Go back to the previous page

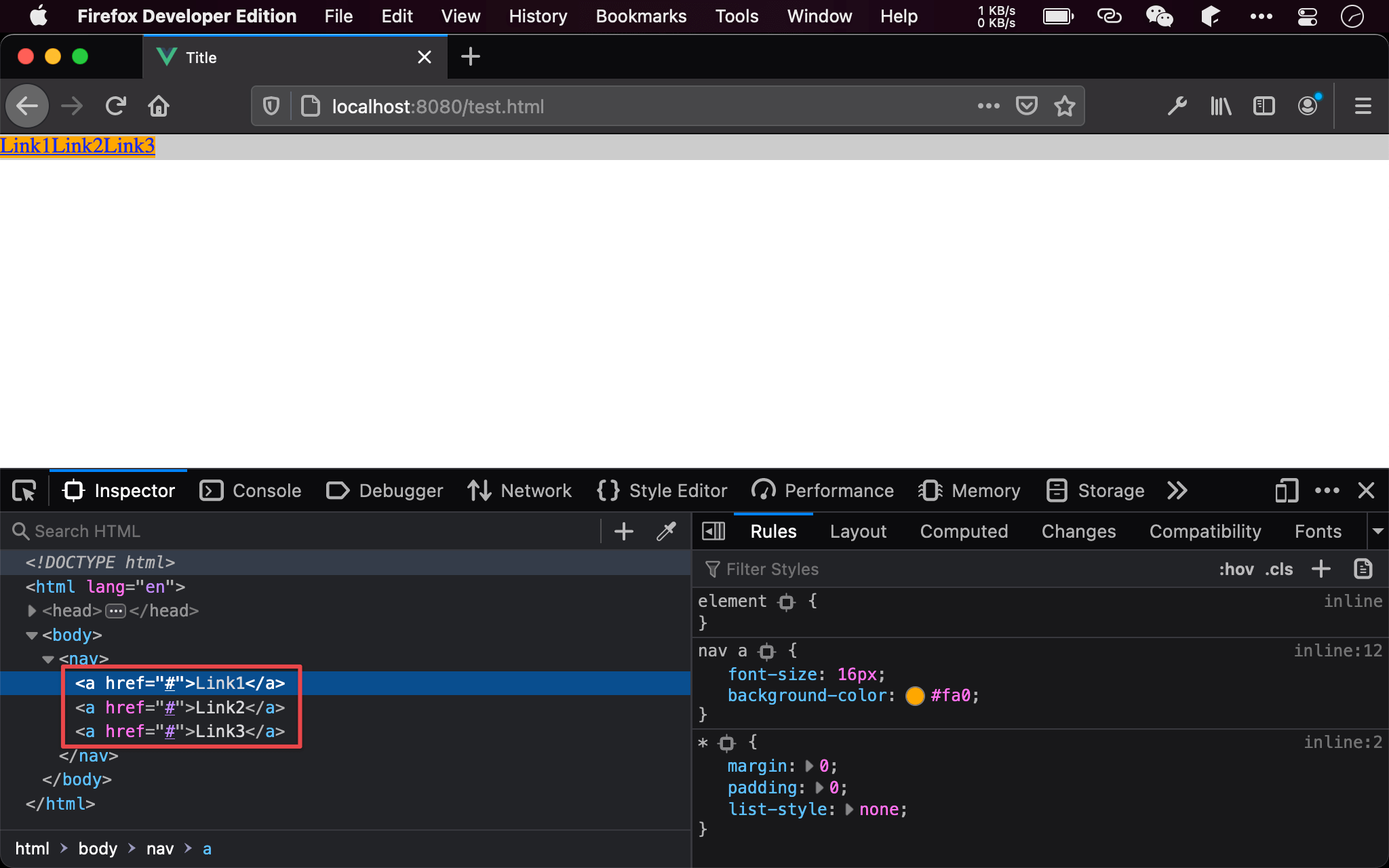(x=27, y=106)
